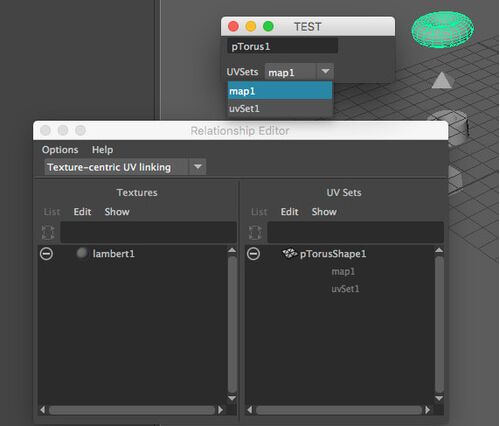Click the pTorusShape1 mesh icon
Image resolution: width=500 pixels, height=426 pixels.
tap(290, 253)
